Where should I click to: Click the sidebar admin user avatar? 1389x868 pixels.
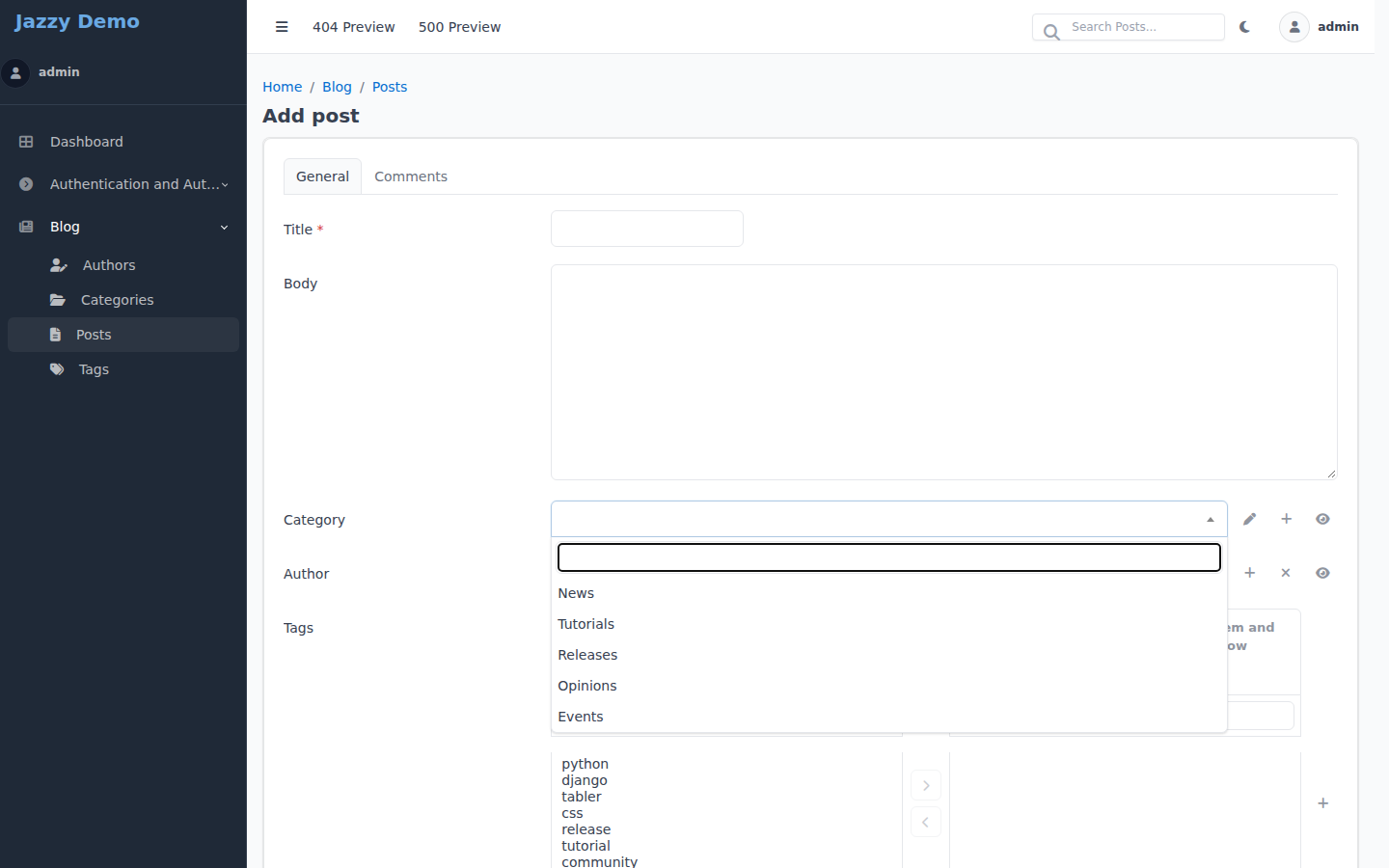tap(15, 72)
